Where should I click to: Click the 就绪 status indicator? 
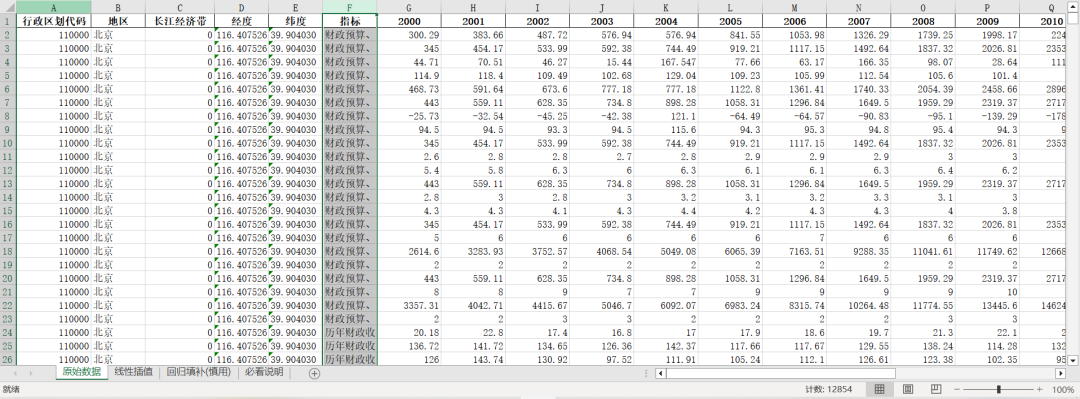[x=11, y=390]
